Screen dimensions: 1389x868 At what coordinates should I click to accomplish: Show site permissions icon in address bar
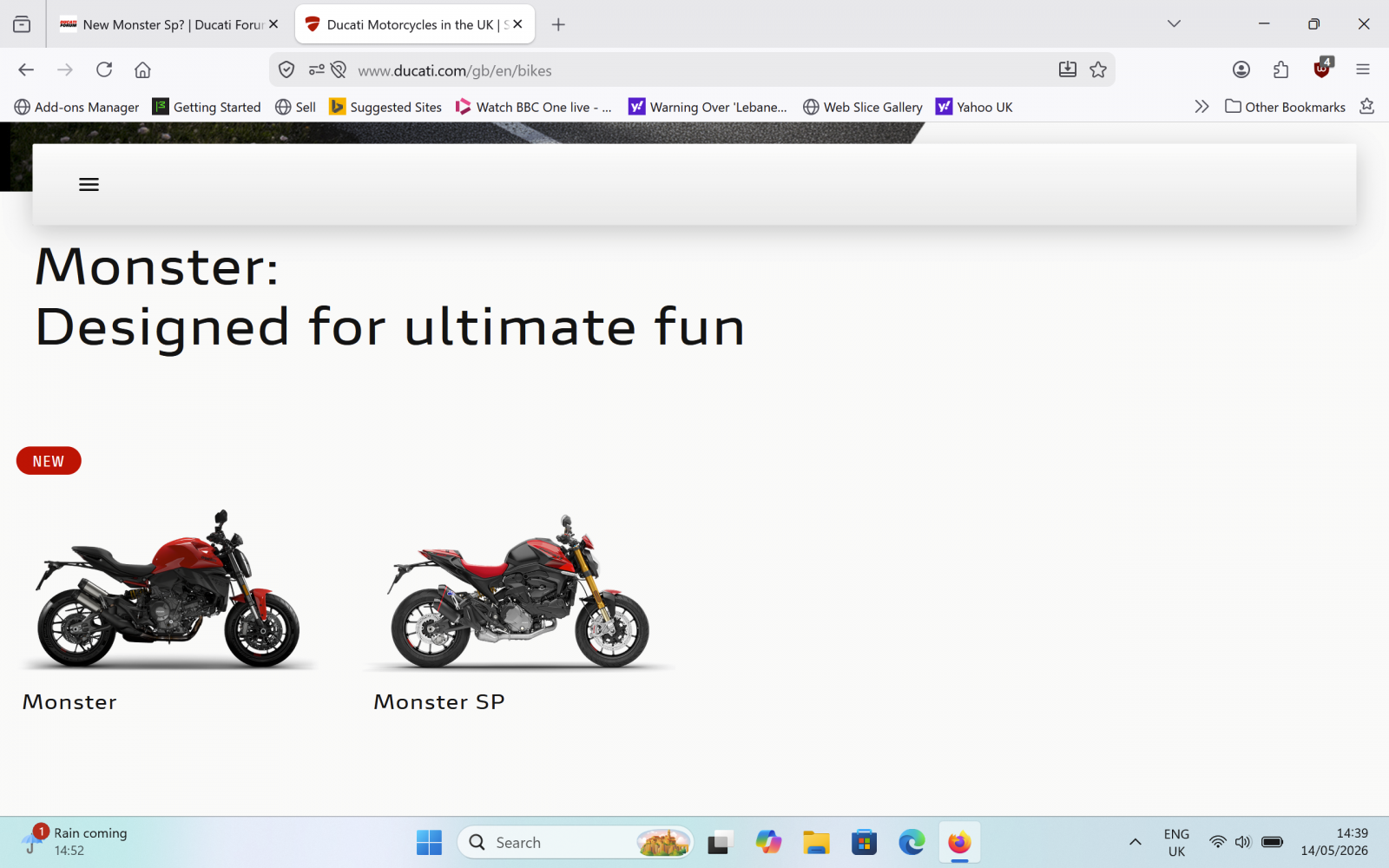pyautogui.click(x=317, y=69)
